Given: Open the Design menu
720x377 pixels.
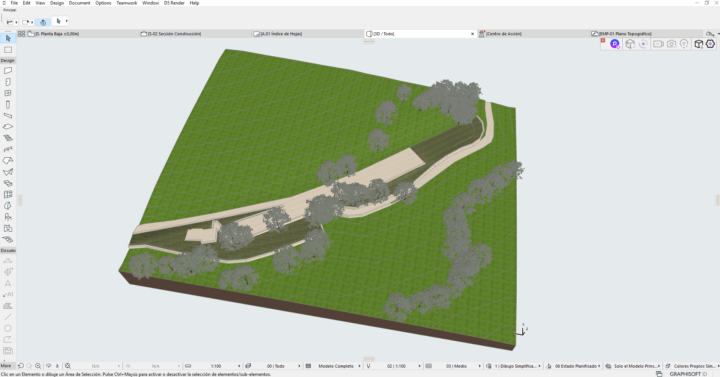Looking at the screenshot, I should [x=57, y=3].
